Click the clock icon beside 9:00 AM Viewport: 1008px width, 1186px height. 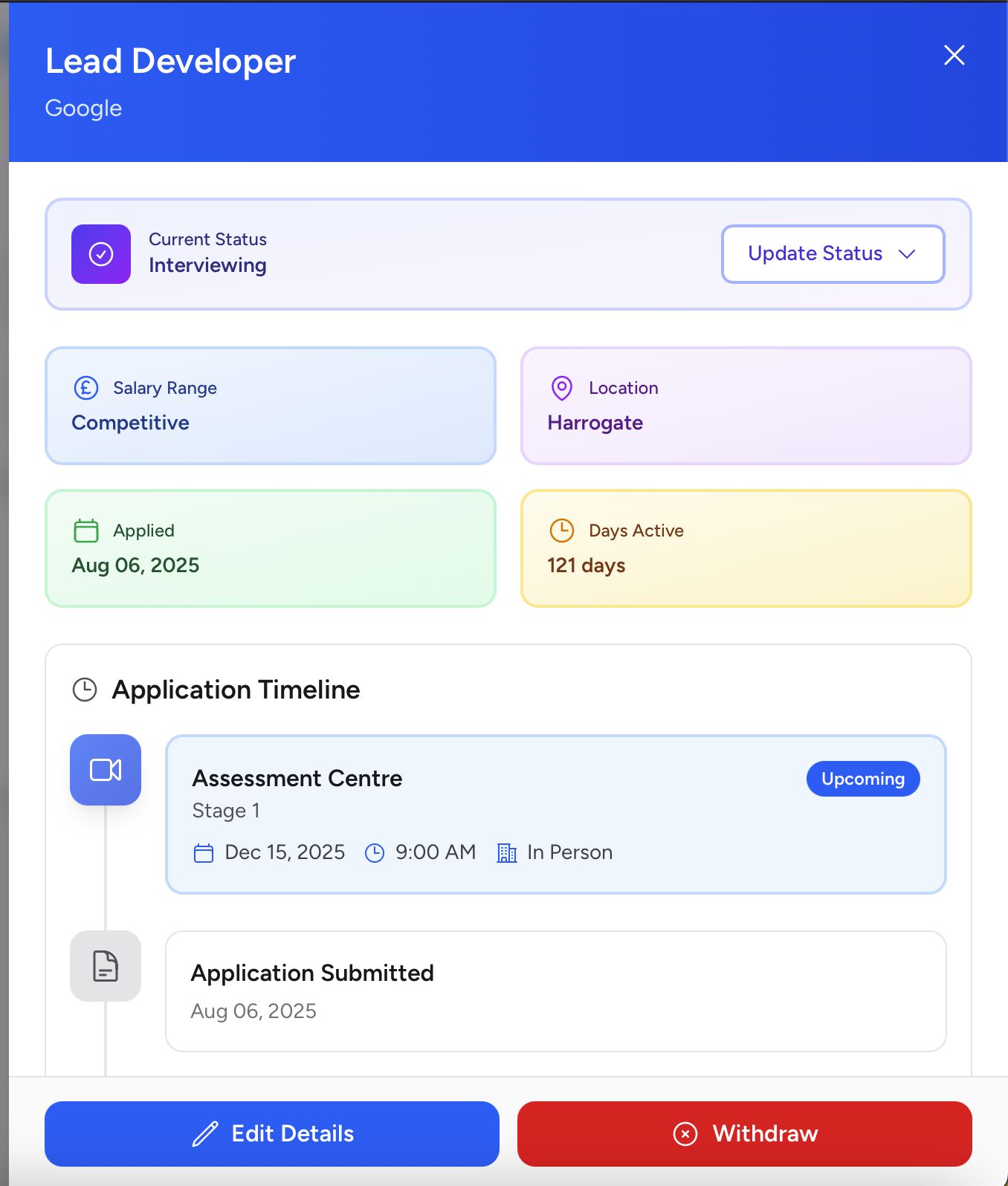coord(374,852)
